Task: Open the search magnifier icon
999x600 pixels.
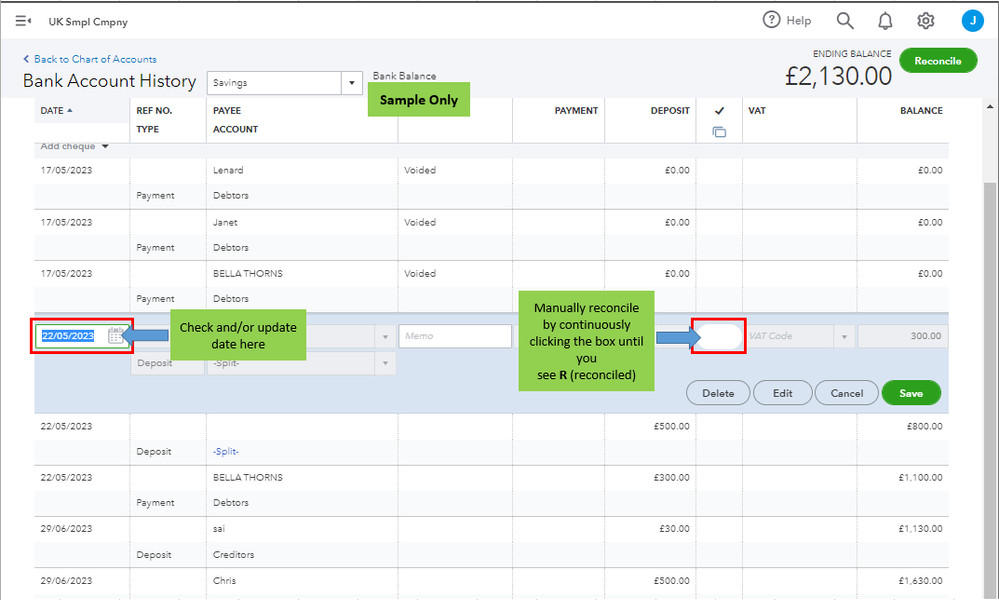Action: click(x=845, y=21)
